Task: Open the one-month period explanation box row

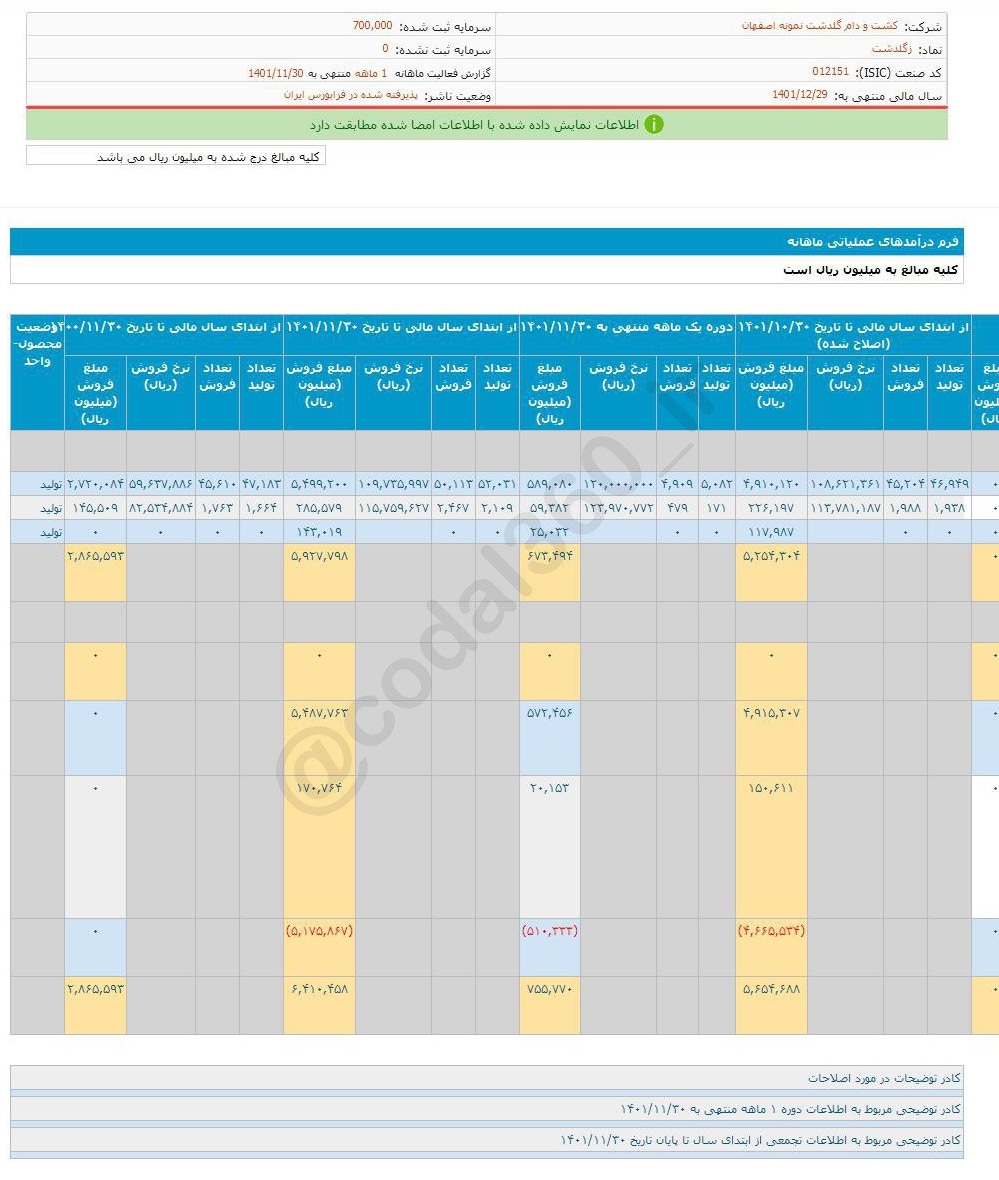Action: [486, 1110]
